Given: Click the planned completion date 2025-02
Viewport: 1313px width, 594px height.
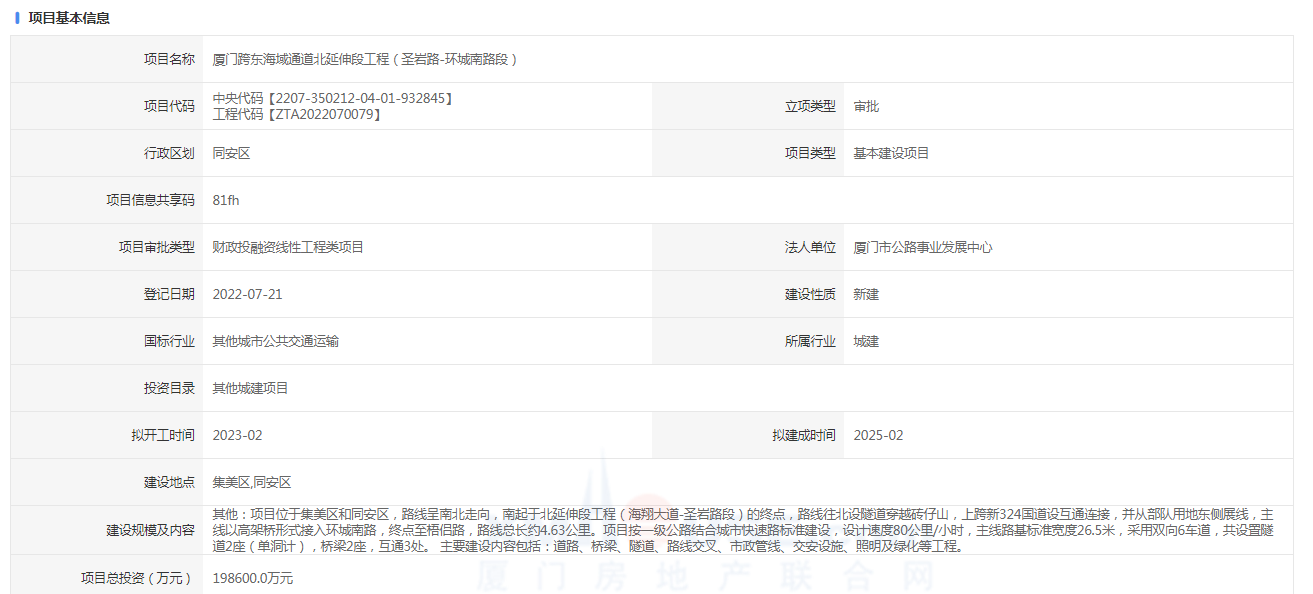Looking at the screenshot, I should pyautogui.click(x=878, y=435).
